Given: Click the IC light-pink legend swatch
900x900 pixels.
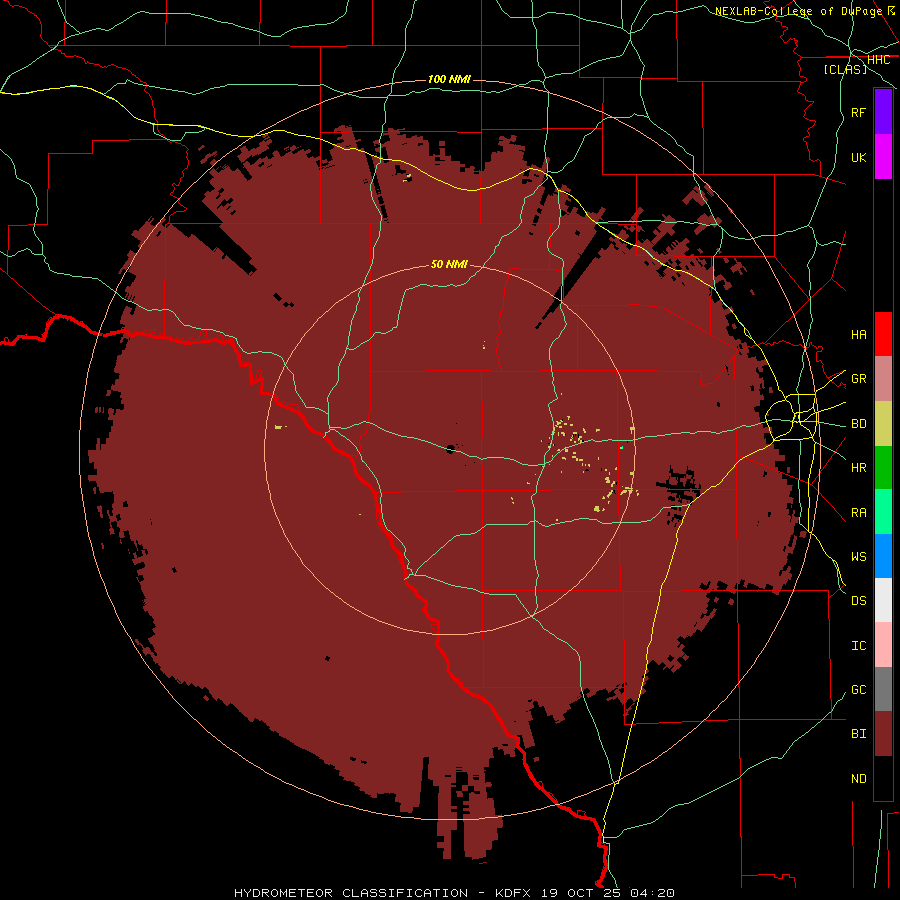Looking at the screenshot, I should [x=883, y=645].
